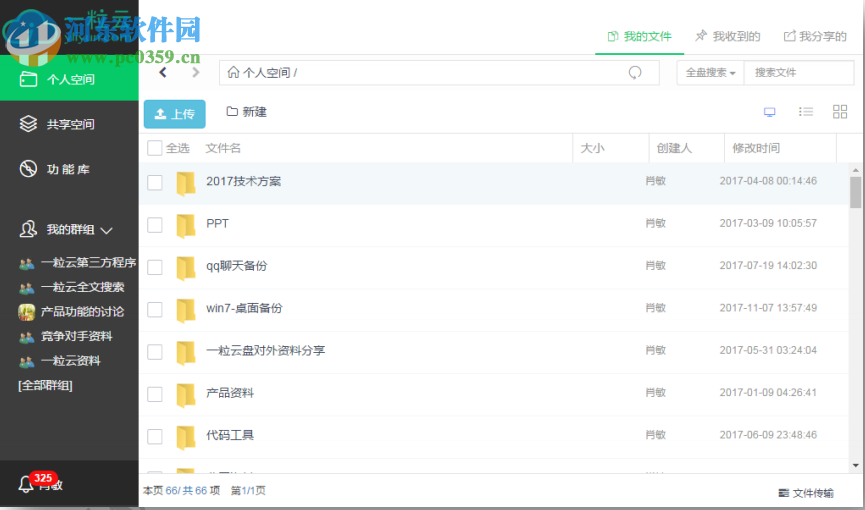865x510 pixels.
Task: Go back with the left arrow
Action: [x=163, y=72]
